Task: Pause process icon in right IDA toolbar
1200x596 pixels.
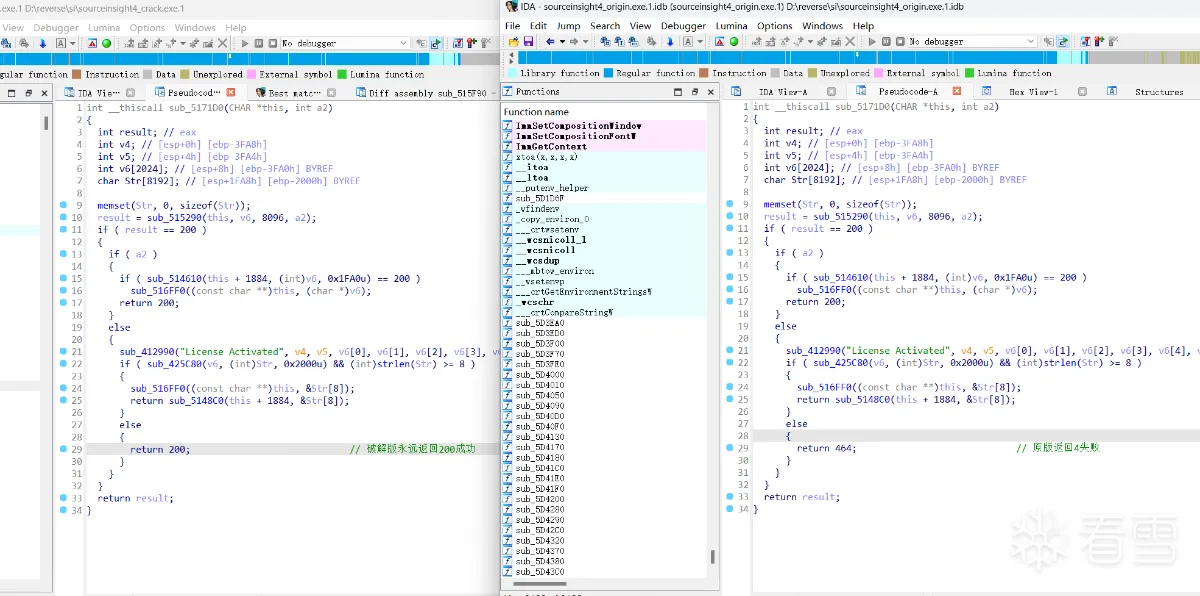Action: pyautogui.click(x=886, y=42)
